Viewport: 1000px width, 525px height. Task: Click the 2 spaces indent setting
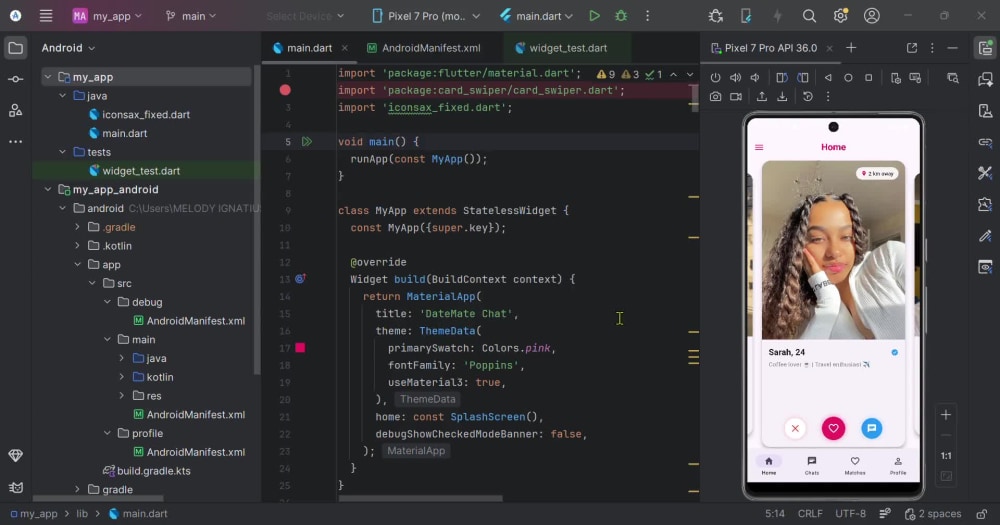932,514
